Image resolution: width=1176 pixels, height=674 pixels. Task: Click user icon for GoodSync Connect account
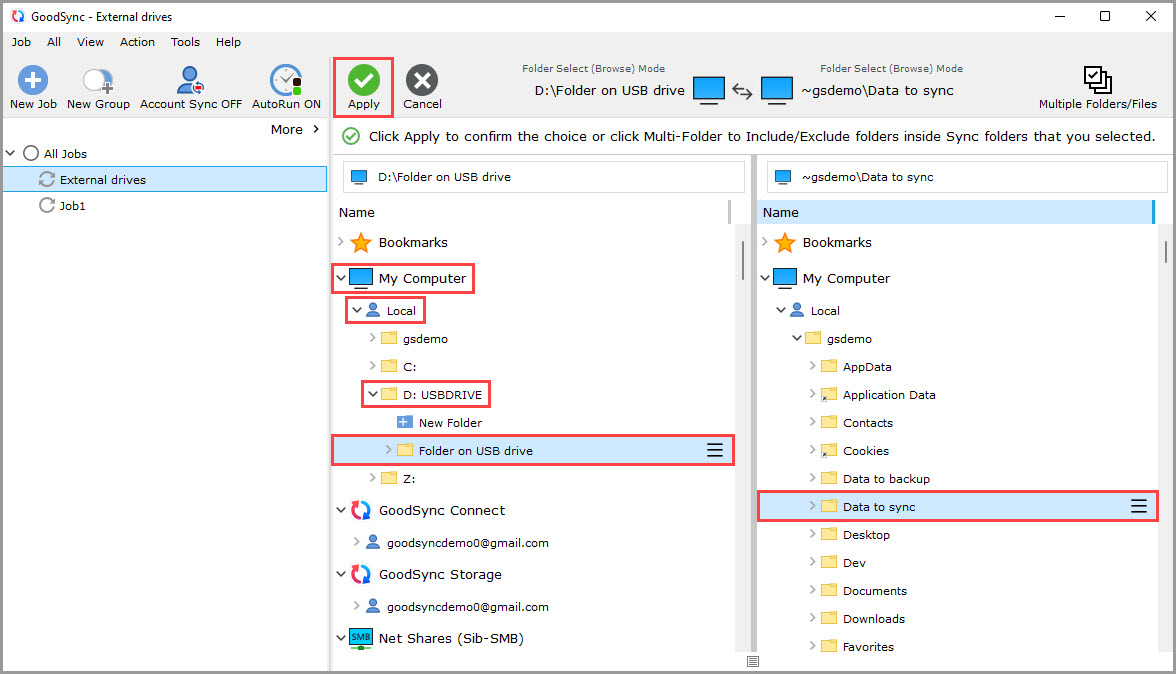tap(373, 542)
